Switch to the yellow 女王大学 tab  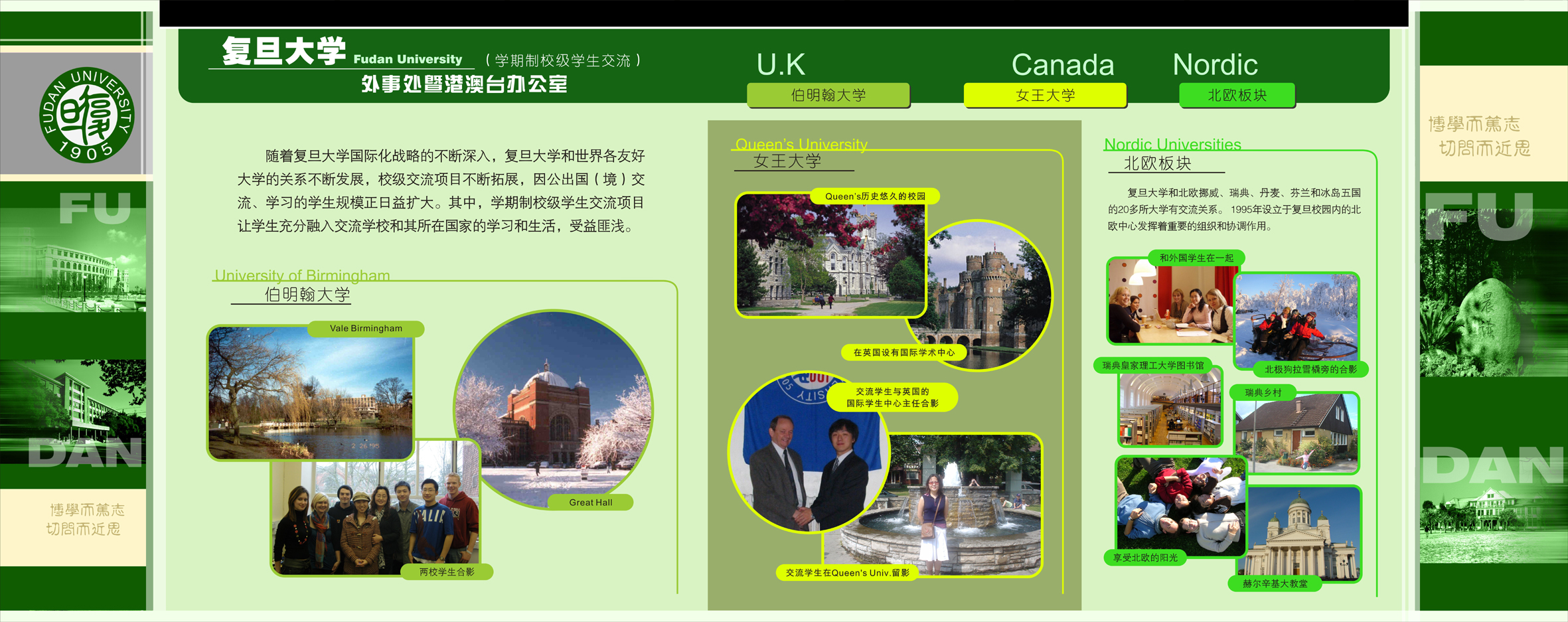[1045, 95]
